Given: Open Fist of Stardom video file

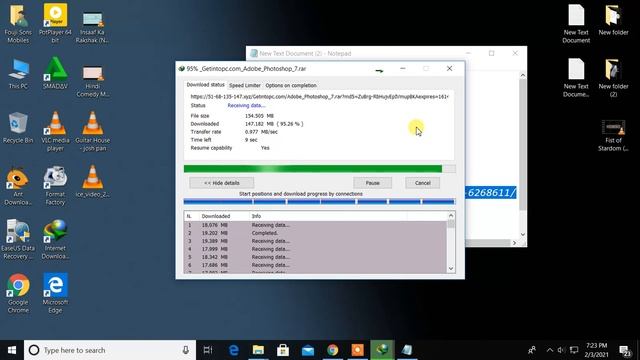Looking at the screenshot, I should (x=613, y=136).
